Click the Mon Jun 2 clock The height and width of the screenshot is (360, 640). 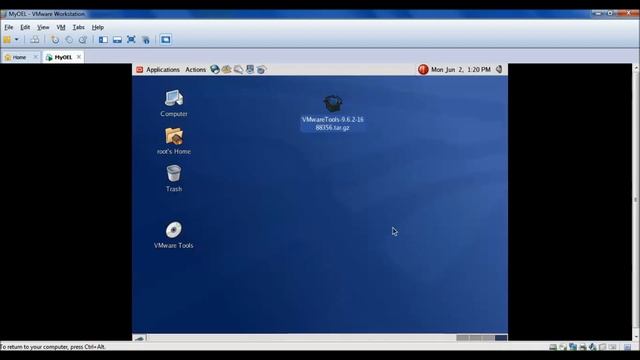[x=461, y=70]
